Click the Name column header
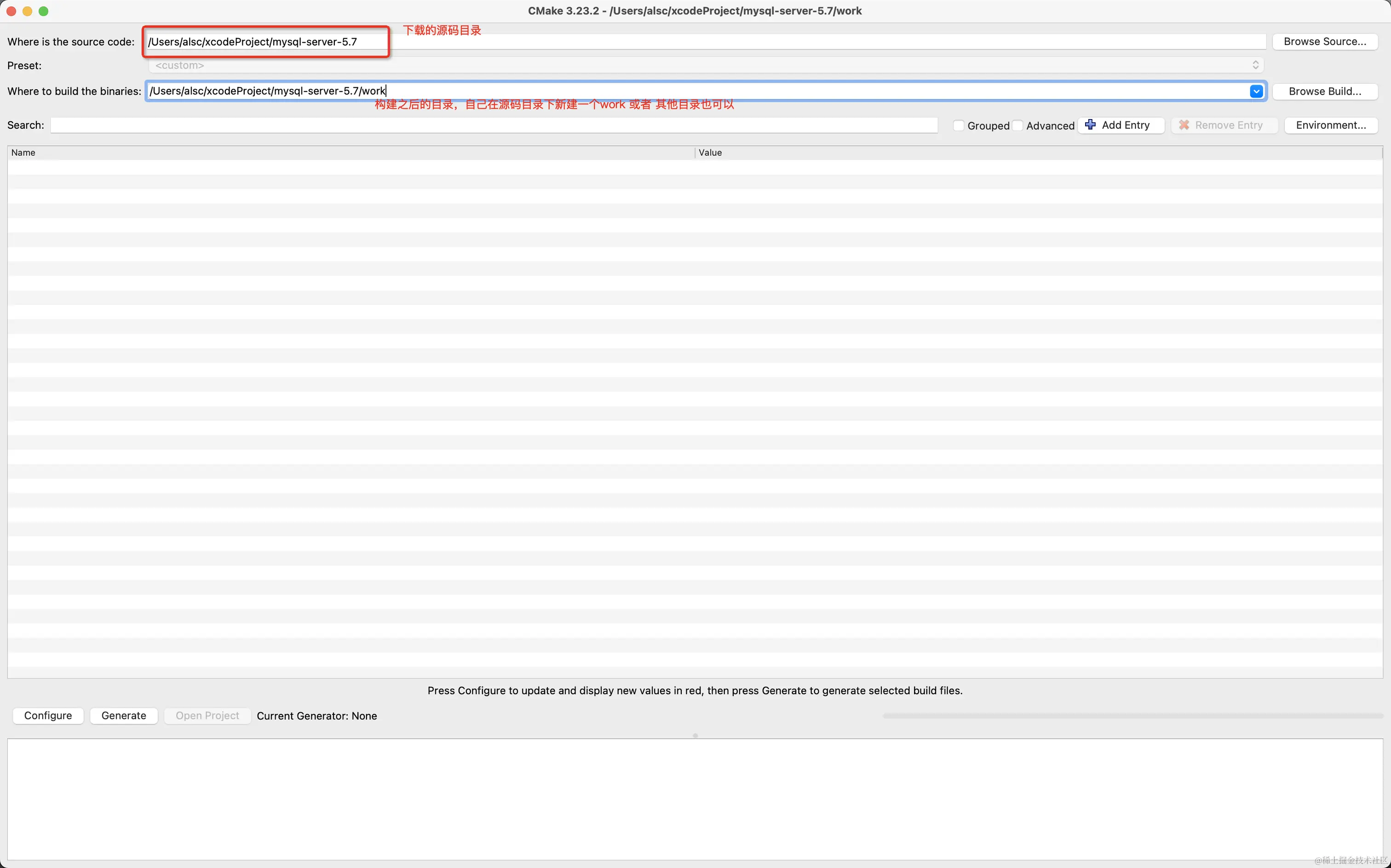The width and height of the screenshot is (1391, 868). click(x=23, y=153)
